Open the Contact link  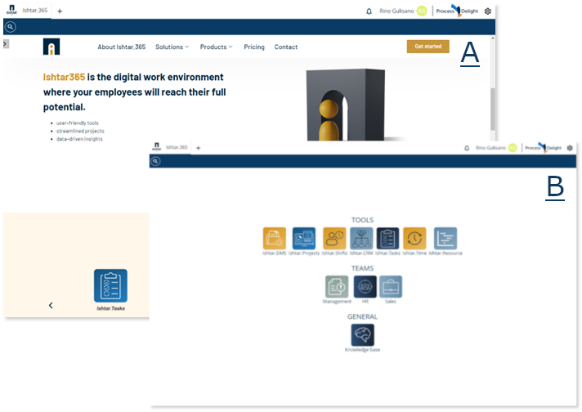(x=286, y=47)
